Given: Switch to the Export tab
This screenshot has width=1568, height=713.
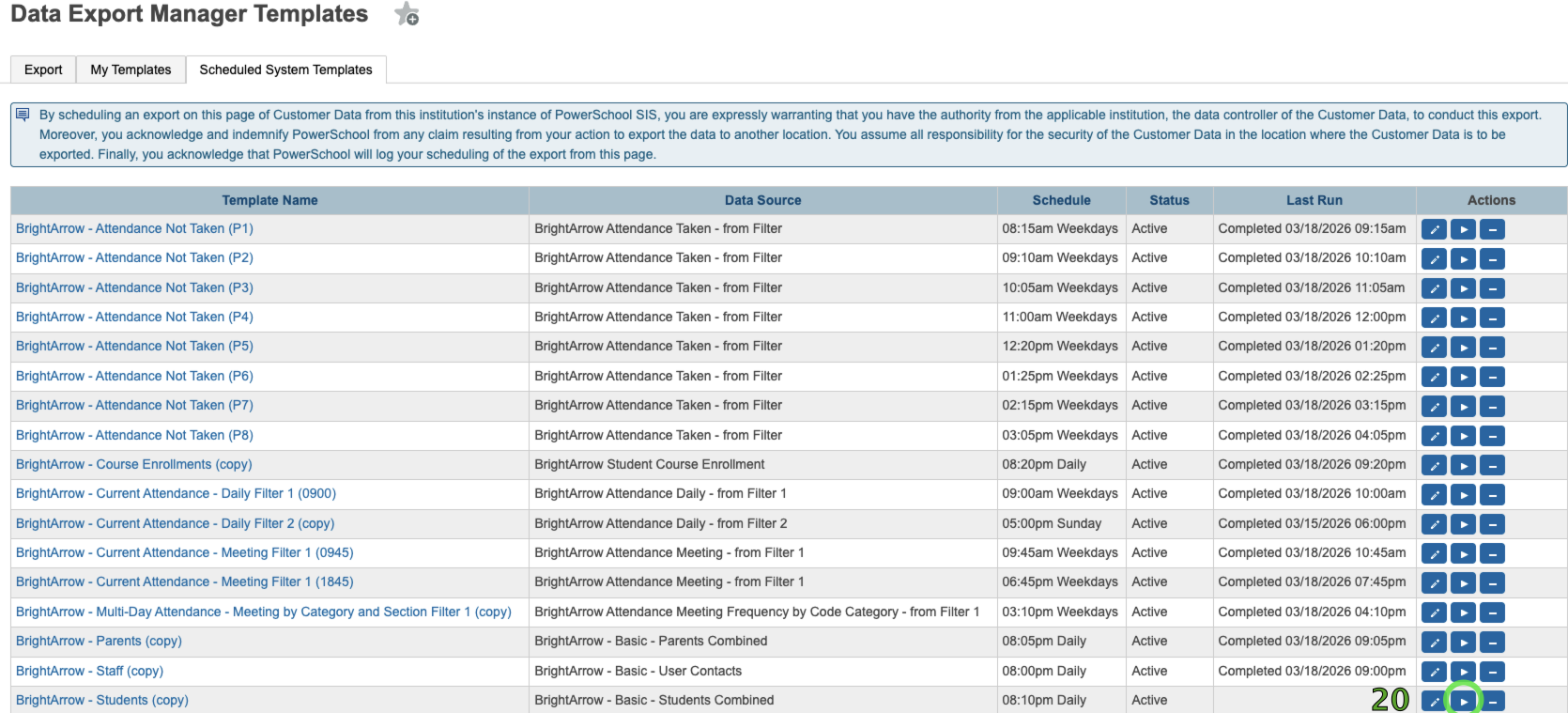Looking at the screenshot, I should click(43, 70).
